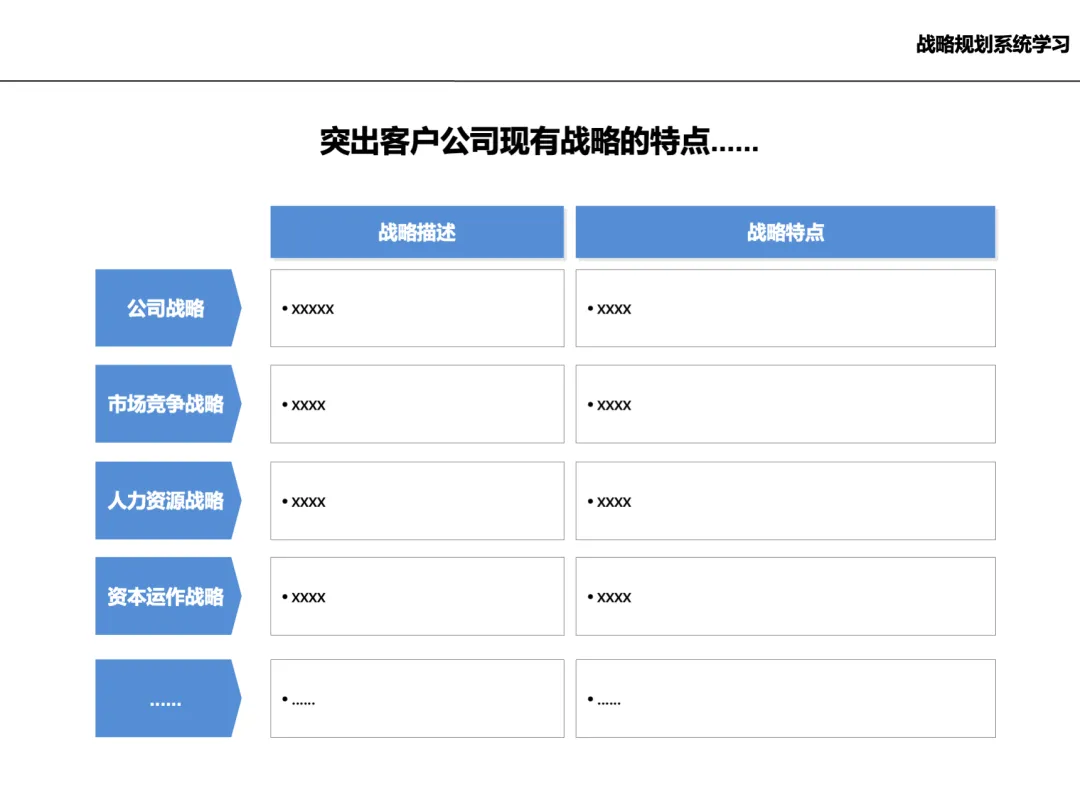The image size is (1080, 810).
Task: Select the 战略描述 cell in the last row
Action: pos(417,698)
